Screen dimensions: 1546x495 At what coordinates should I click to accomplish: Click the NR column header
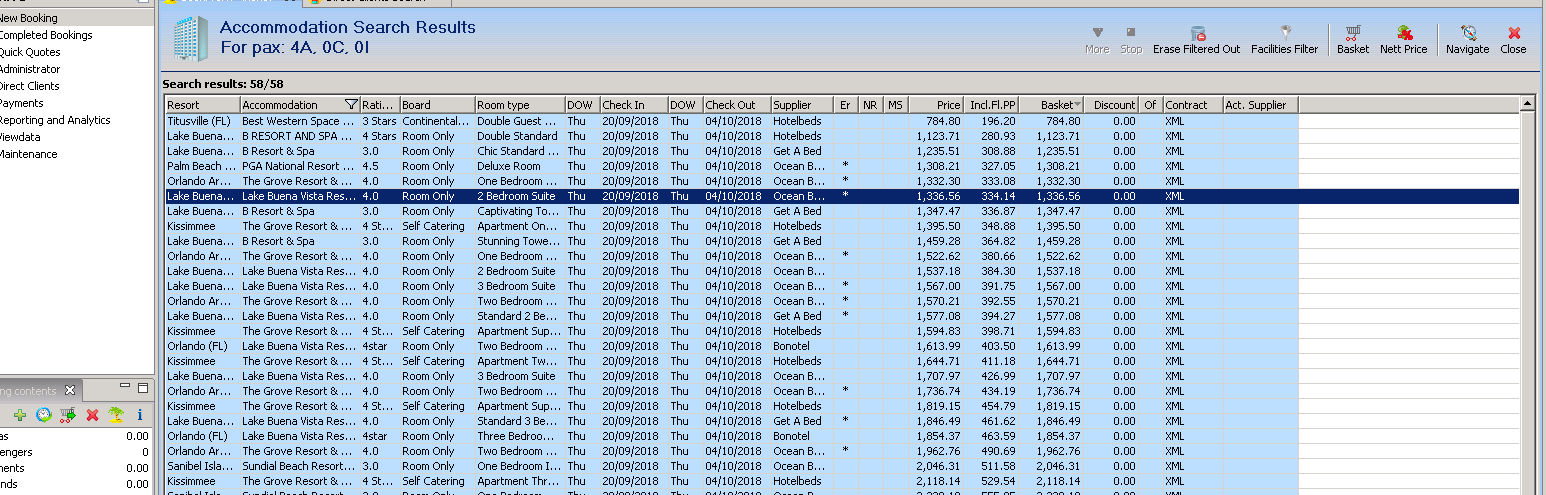click(871, 105)
